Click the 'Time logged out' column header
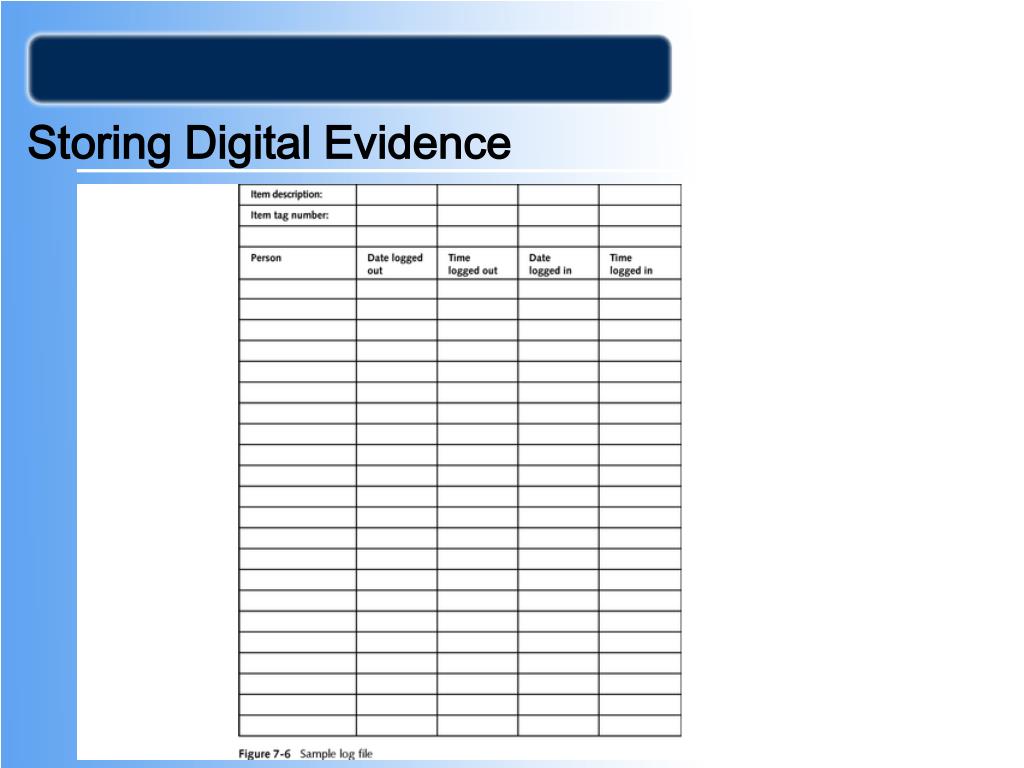Screen dimensions: 1024x768 [x=477, y=263]
